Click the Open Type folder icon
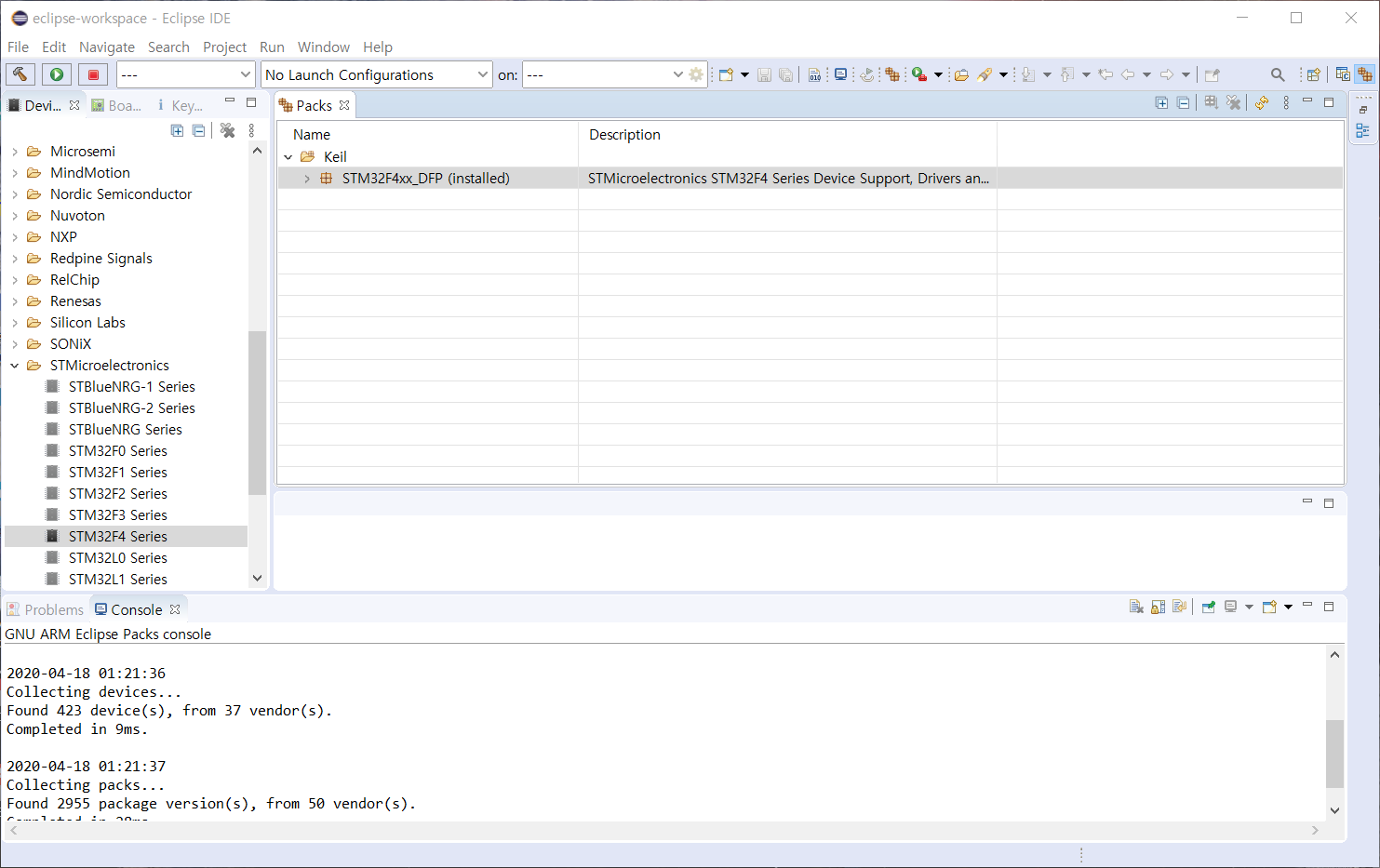1380x868 pixels. point(961,74)
